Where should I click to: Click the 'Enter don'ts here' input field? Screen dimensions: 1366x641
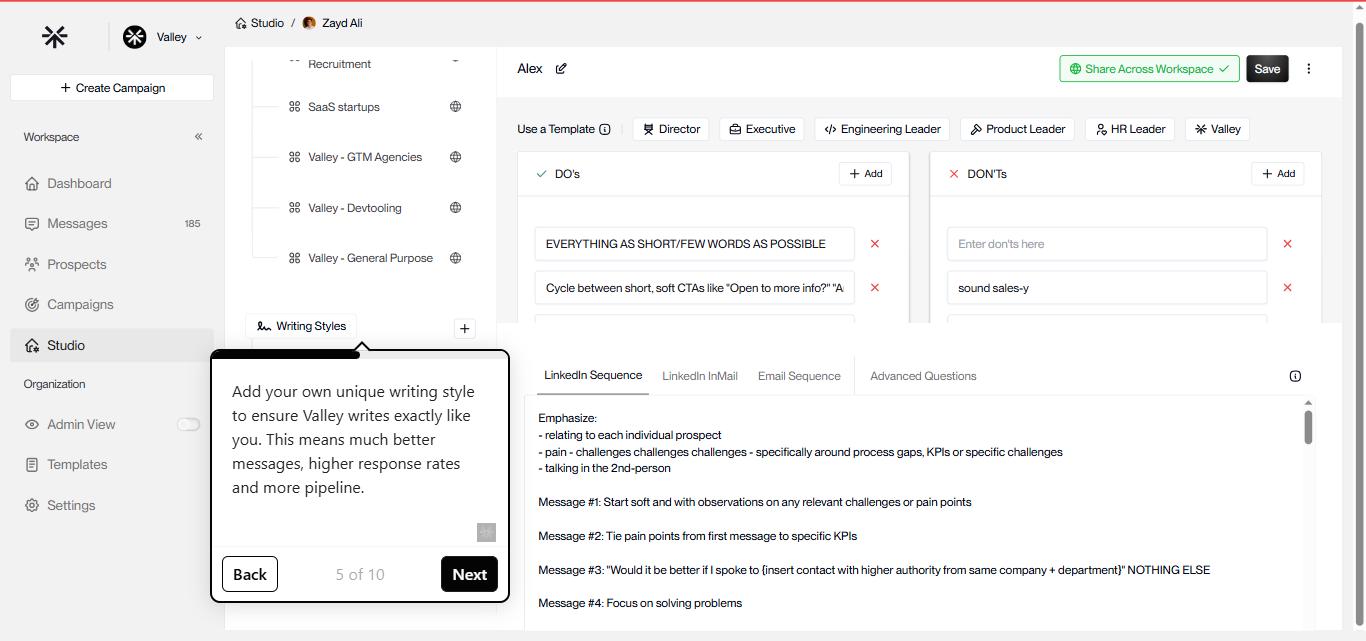1106,243
